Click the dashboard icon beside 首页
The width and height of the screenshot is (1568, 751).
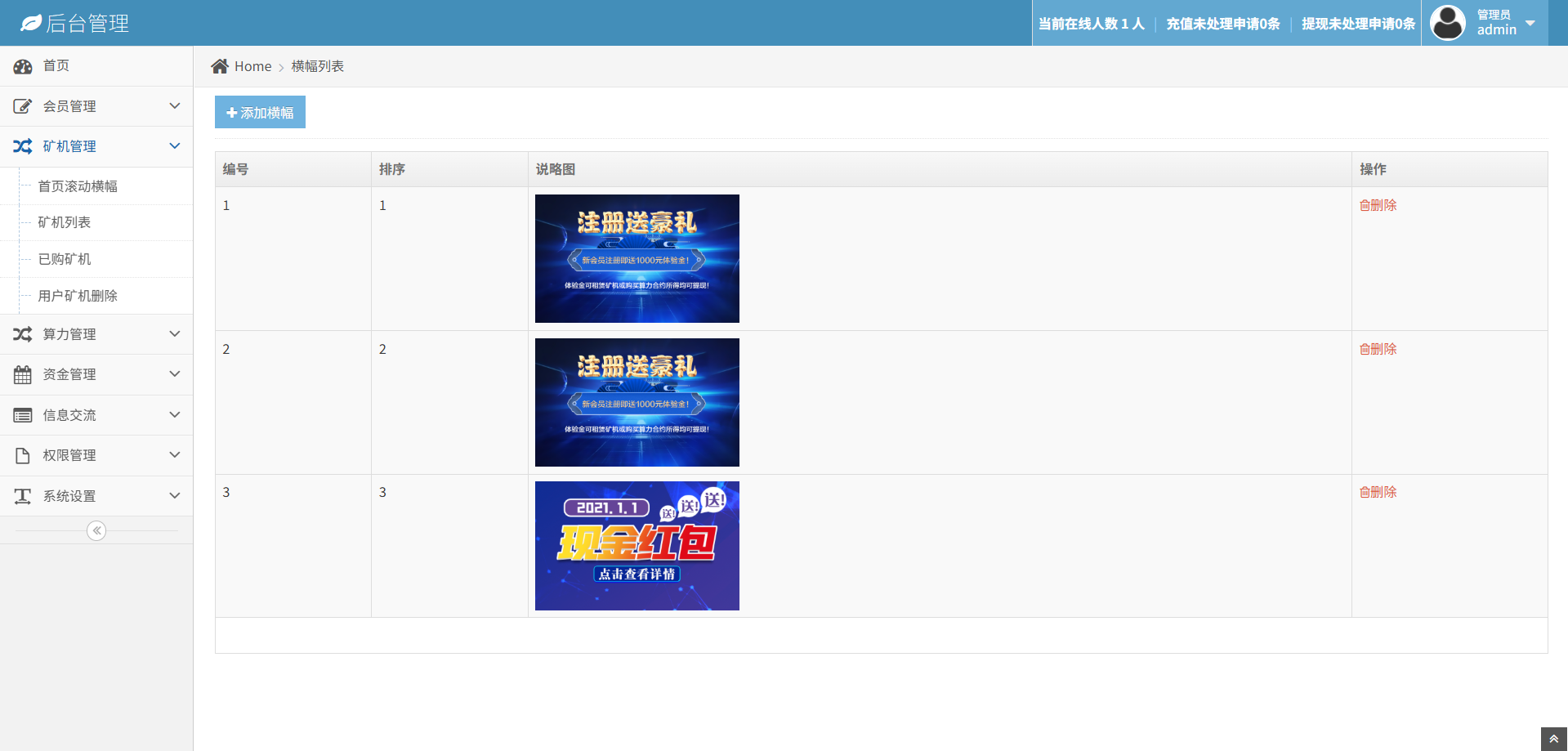23,66
